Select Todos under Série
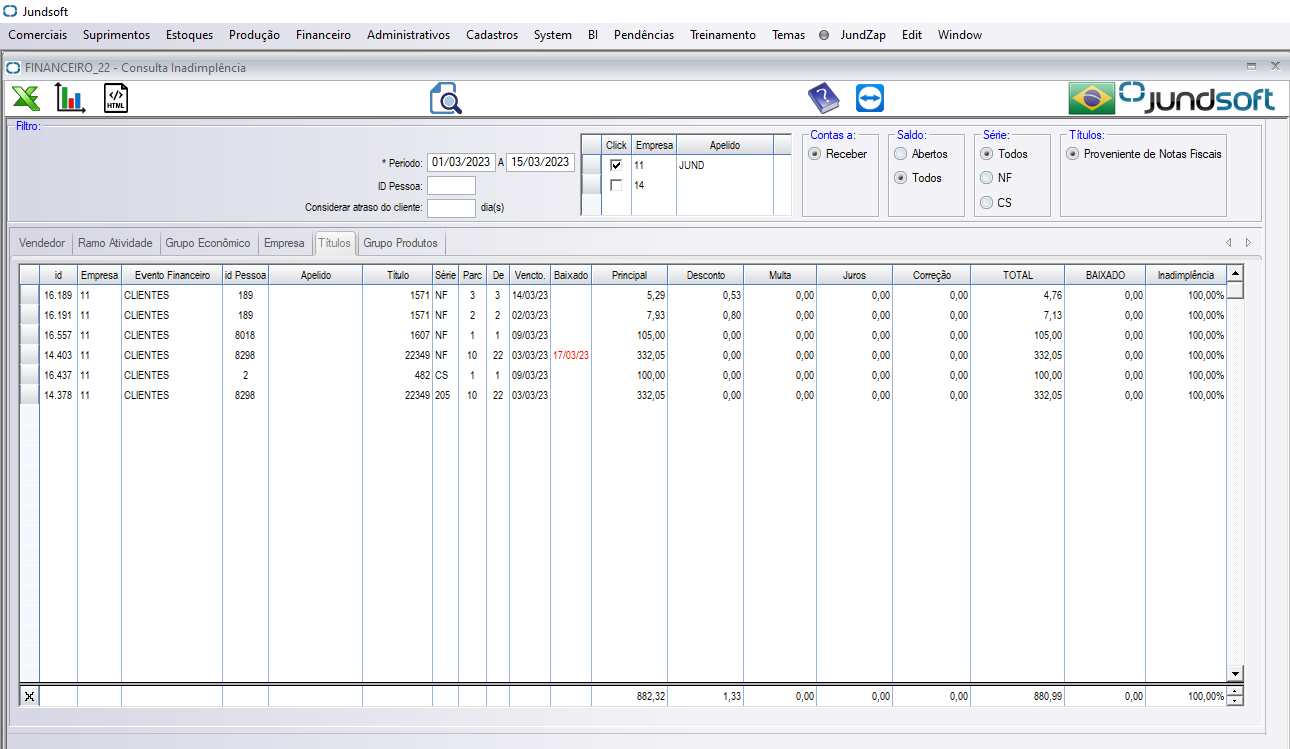Viewport: 1290px width, 749px height. pyautogui.click(x=987, y=154)
